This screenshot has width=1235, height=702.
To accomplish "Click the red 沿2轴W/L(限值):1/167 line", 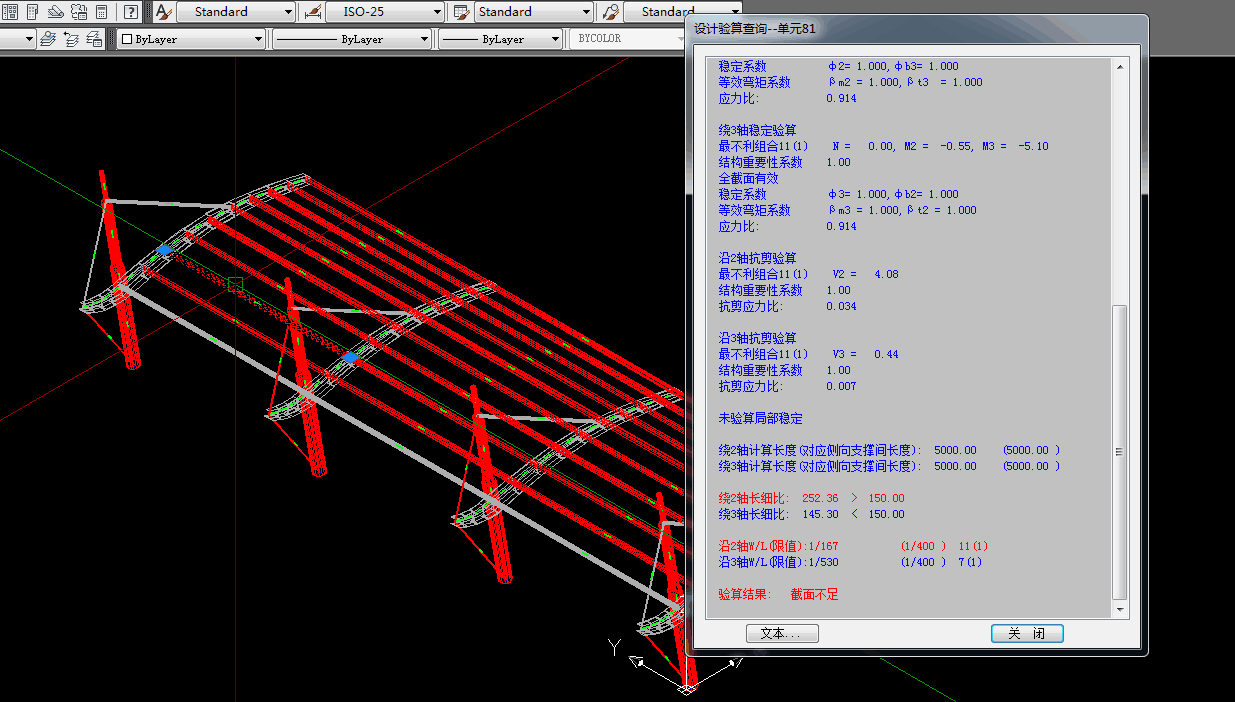I will (853, 546).
